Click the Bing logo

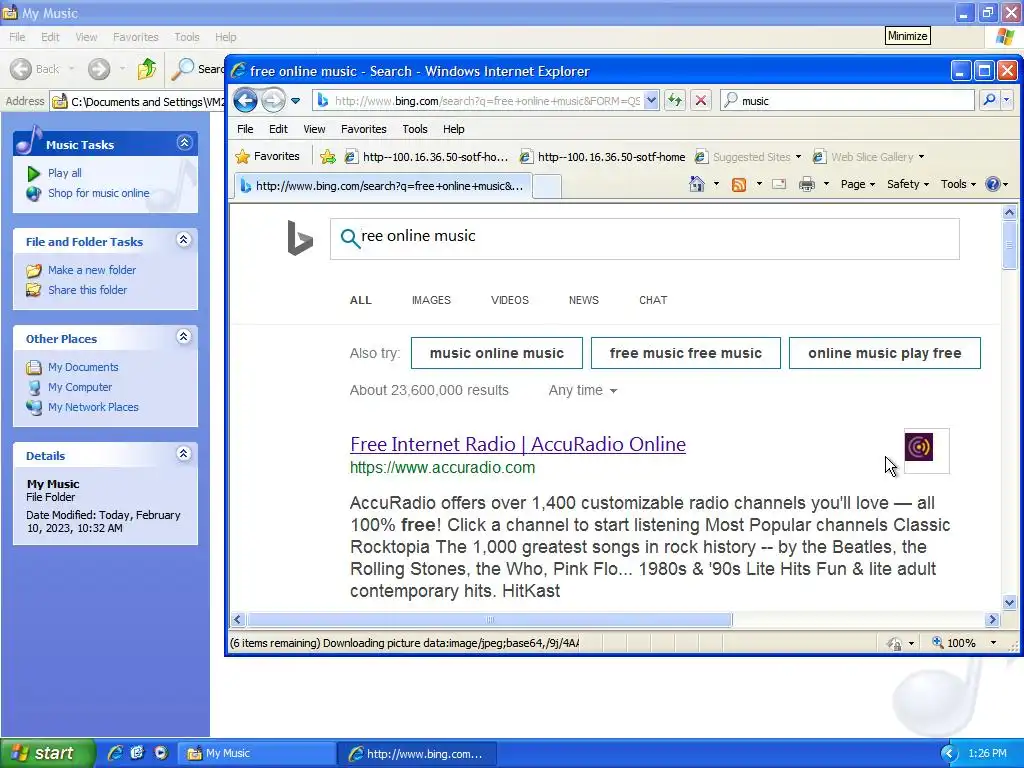click(300, 238)
